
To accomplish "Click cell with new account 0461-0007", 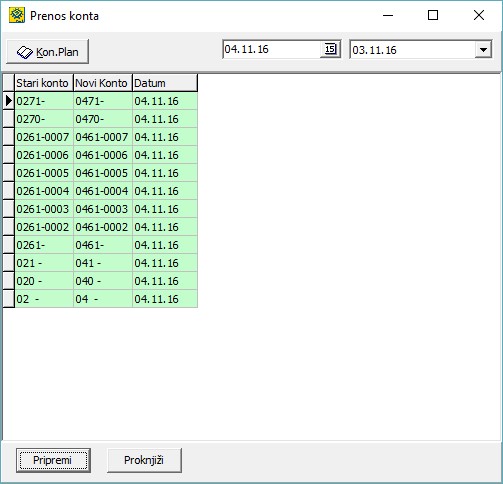I will pyautogui.click(x=103, y=137).
